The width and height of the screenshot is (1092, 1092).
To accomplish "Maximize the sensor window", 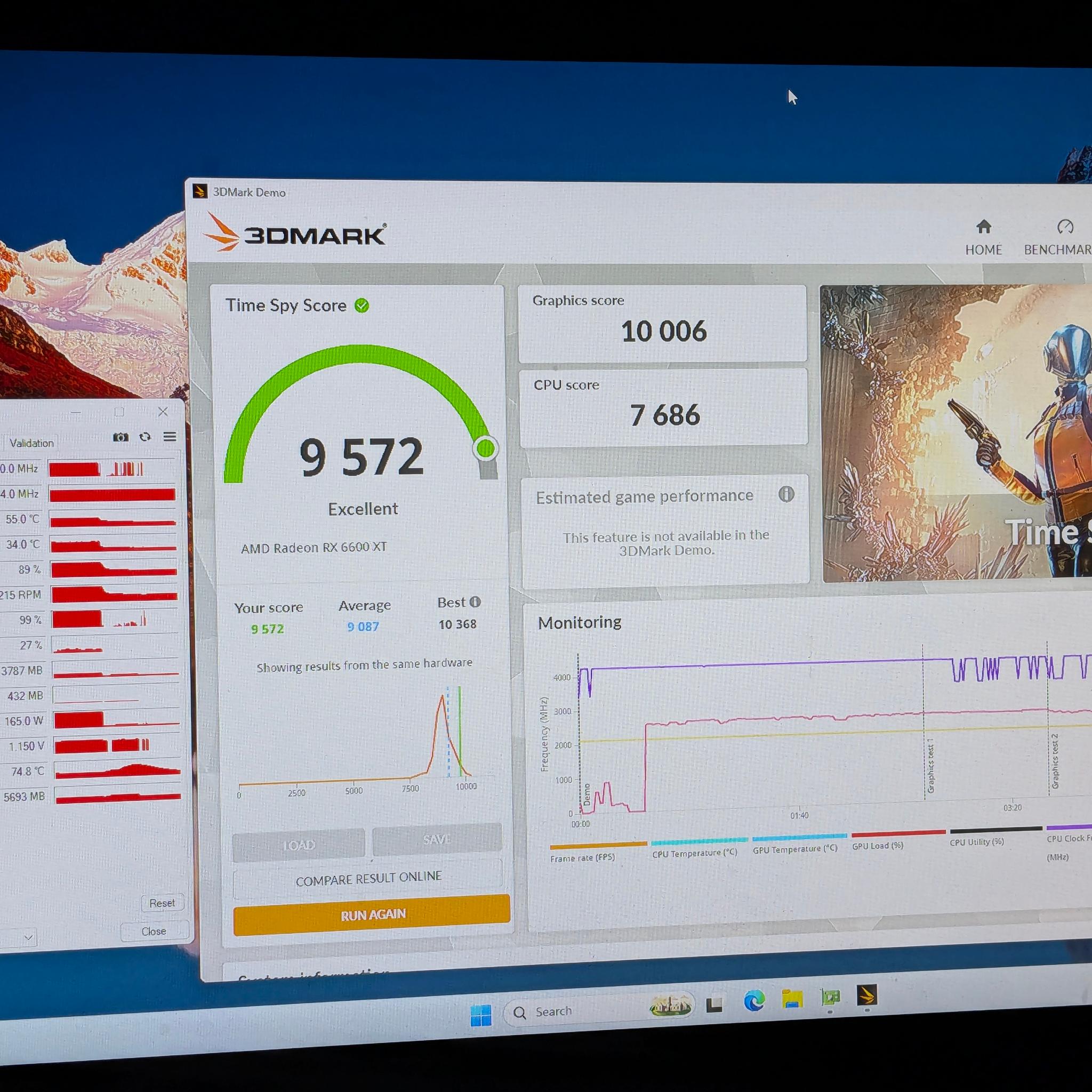I will tap(119, 412).
